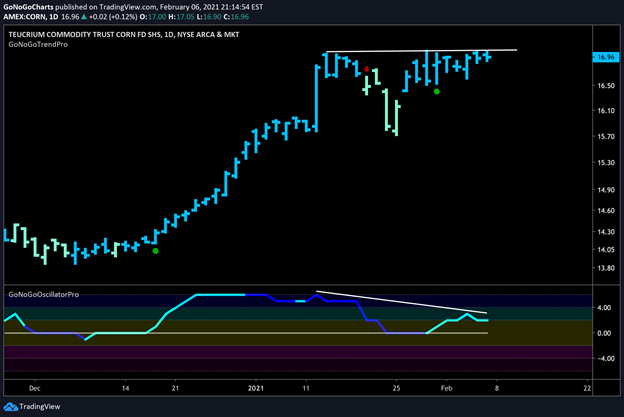
Task: Click the GoNoGoCharts publisher name
Action: point(28,7)
